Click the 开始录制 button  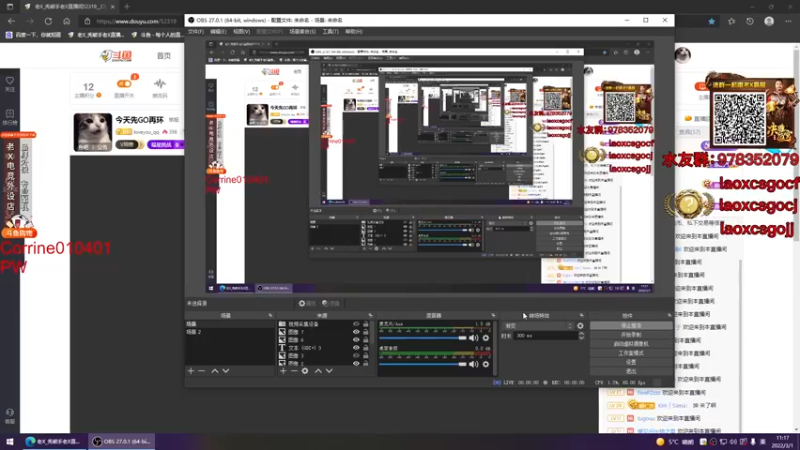coord(631,335)
